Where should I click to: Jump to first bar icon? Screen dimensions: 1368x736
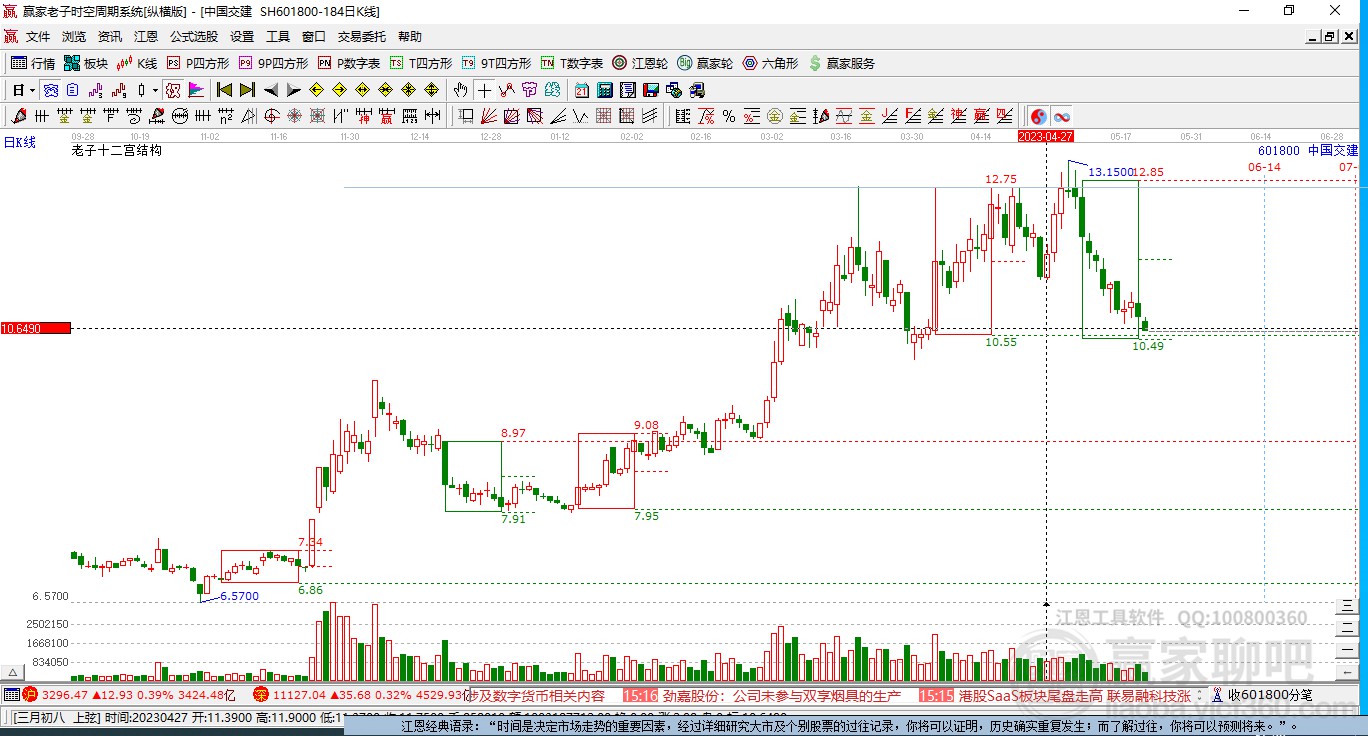[224, 90]
